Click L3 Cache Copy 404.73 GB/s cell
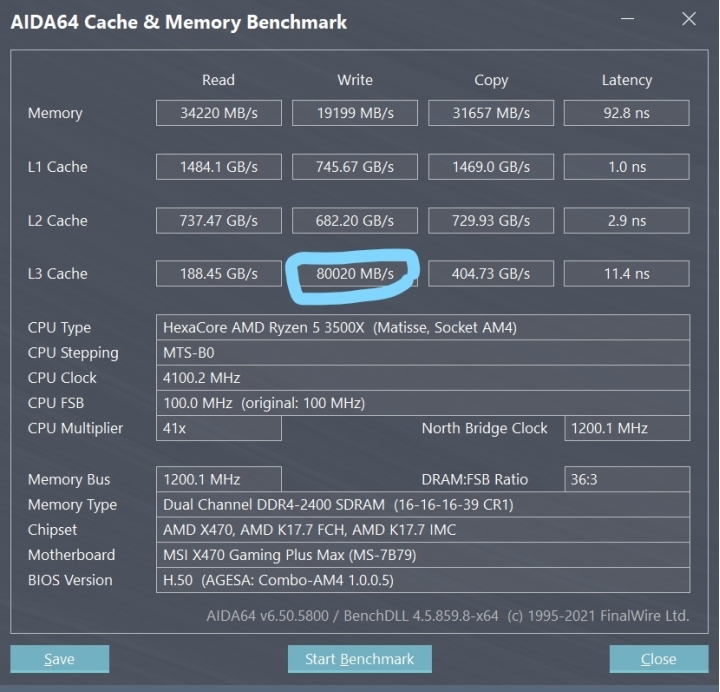Screen dimensions: 720x692 point(491,274)
